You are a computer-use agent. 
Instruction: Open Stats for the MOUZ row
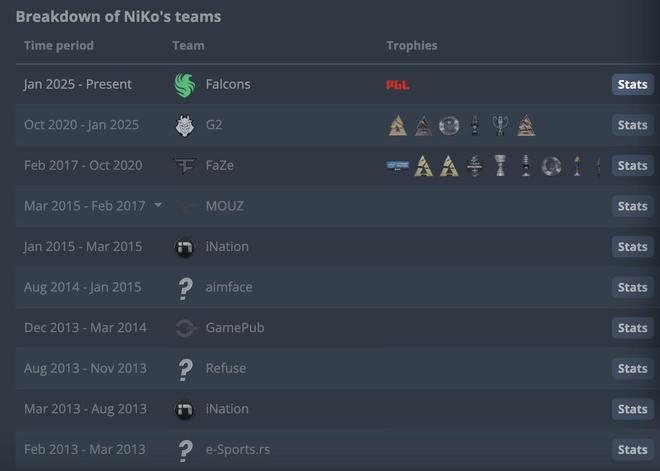click(633, 206)
